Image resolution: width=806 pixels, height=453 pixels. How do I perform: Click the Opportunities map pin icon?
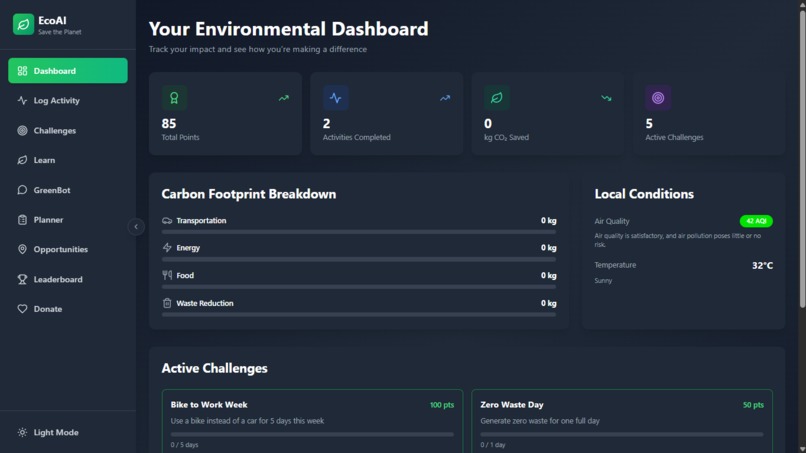pos(22,249)
